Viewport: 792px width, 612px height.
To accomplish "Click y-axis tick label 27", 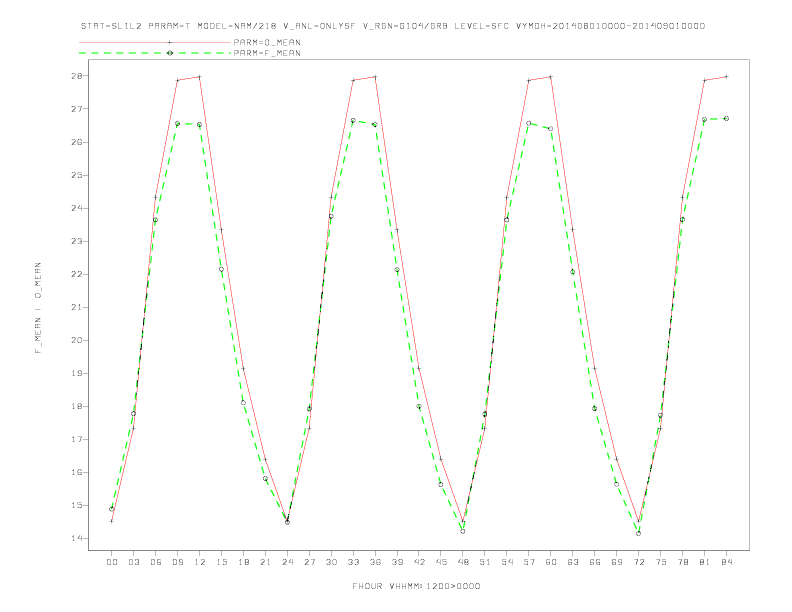I will click(76, 109).
